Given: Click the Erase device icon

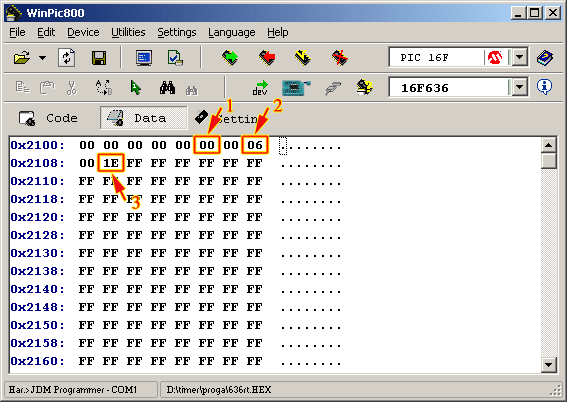Looking at the screenshot, I should click(x=340, y=57).
